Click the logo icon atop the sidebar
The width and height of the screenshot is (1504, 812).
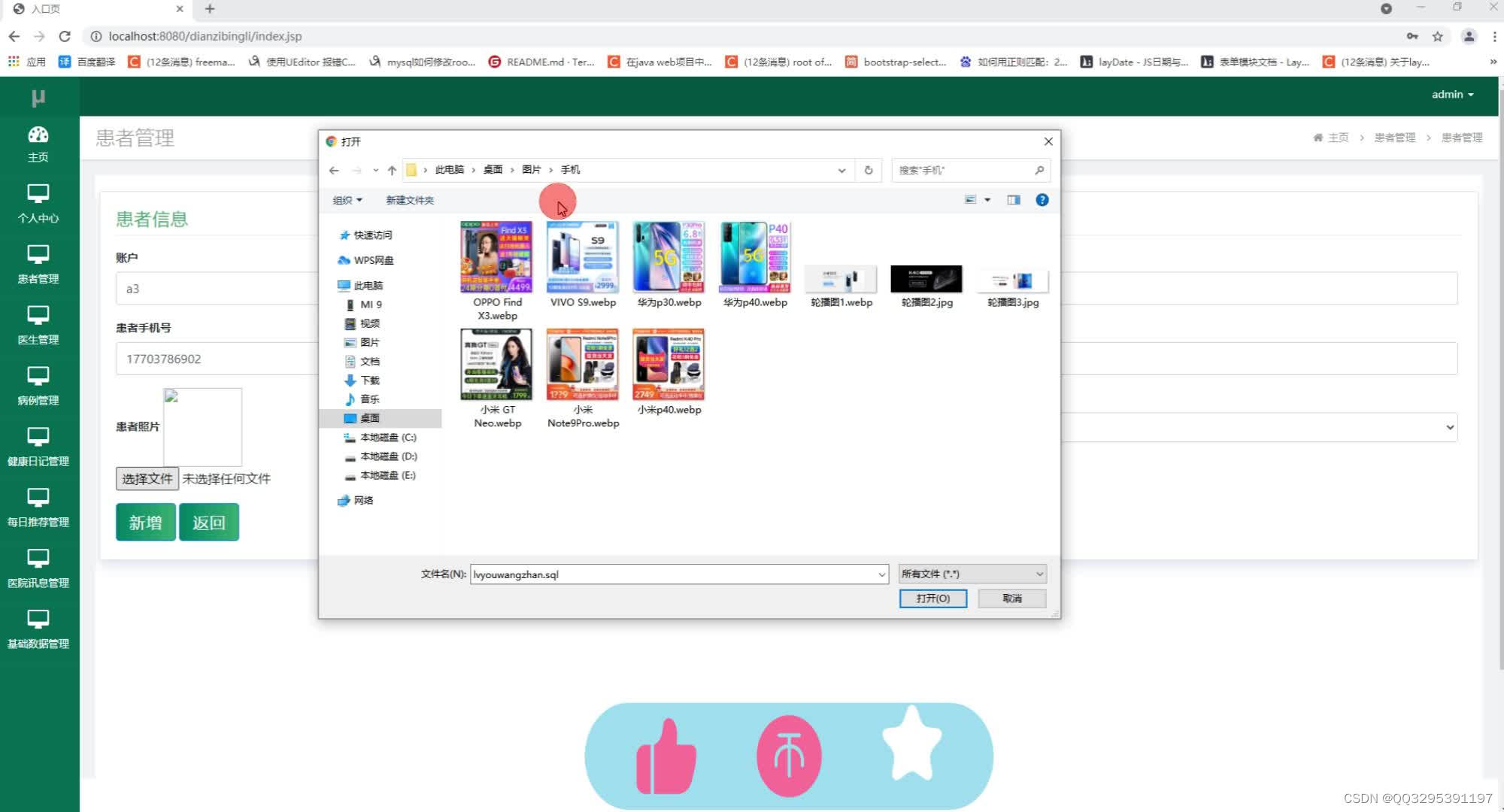38,97
